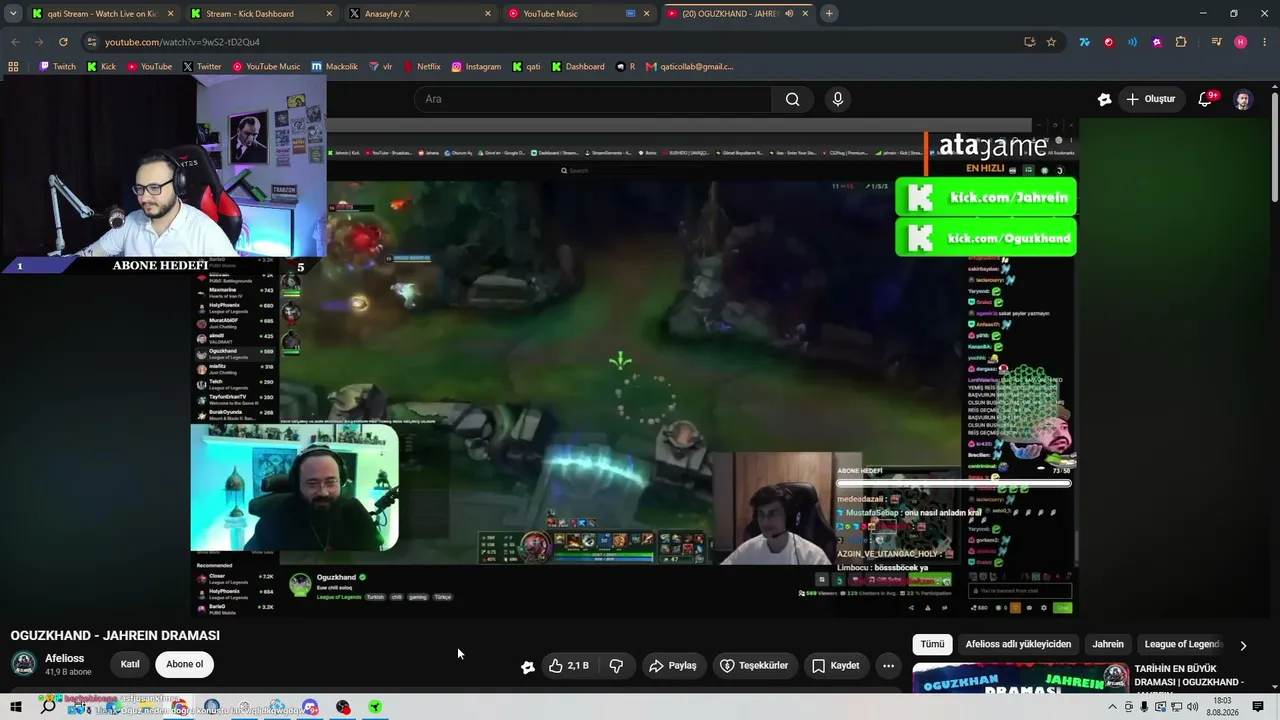
Task: Click the Afelioss channel name
Action: click(x=65, y=658)
